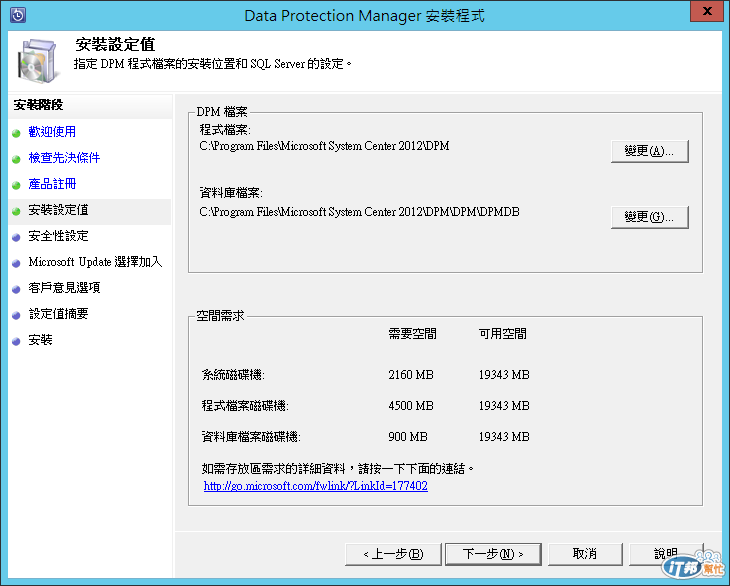This screenshot has height=586, width=730.
Task: Click the 4500 MB program files value
Action: 411,406
